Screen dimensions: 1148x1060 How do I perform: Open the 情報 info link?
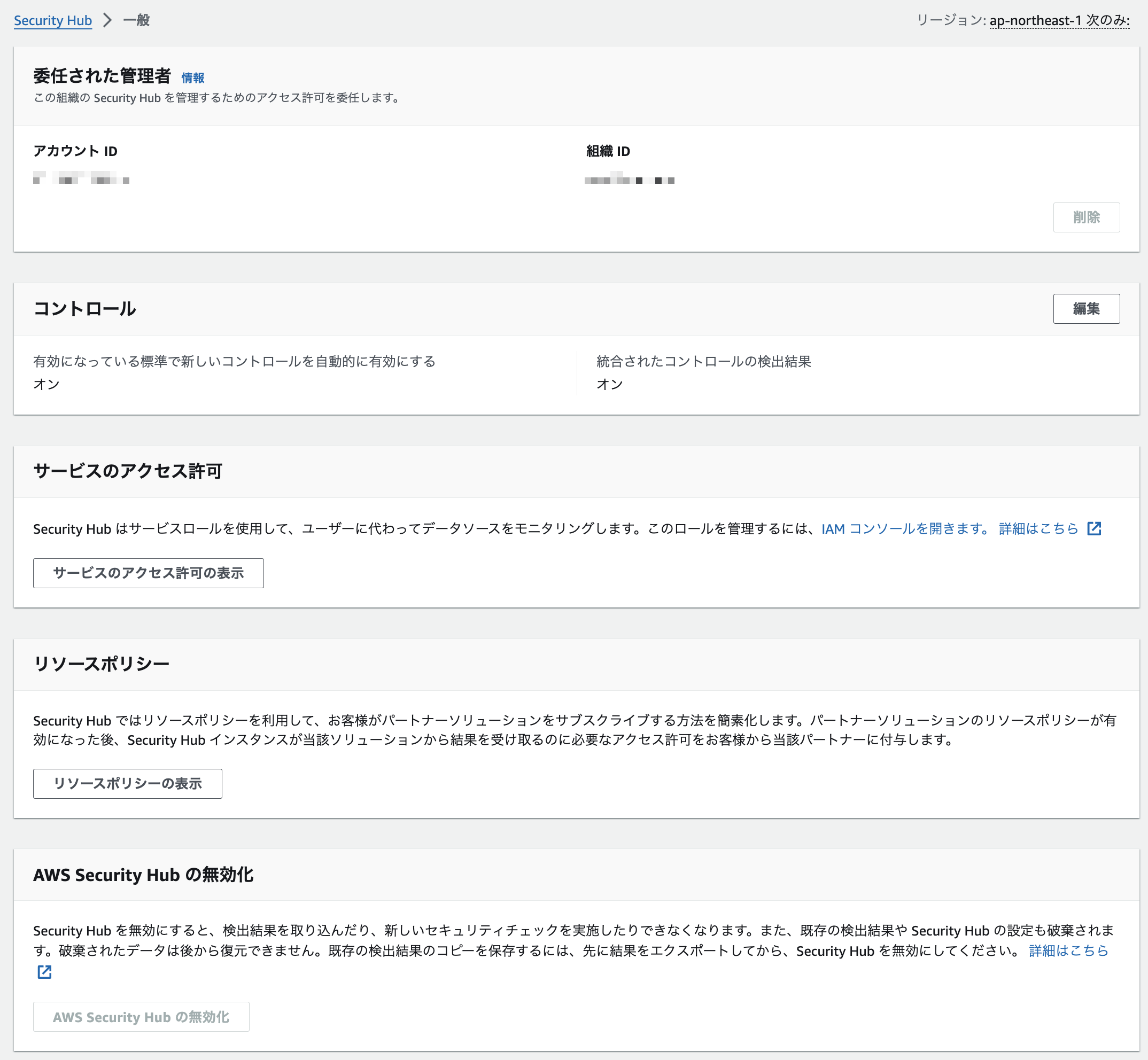point(193,78)
